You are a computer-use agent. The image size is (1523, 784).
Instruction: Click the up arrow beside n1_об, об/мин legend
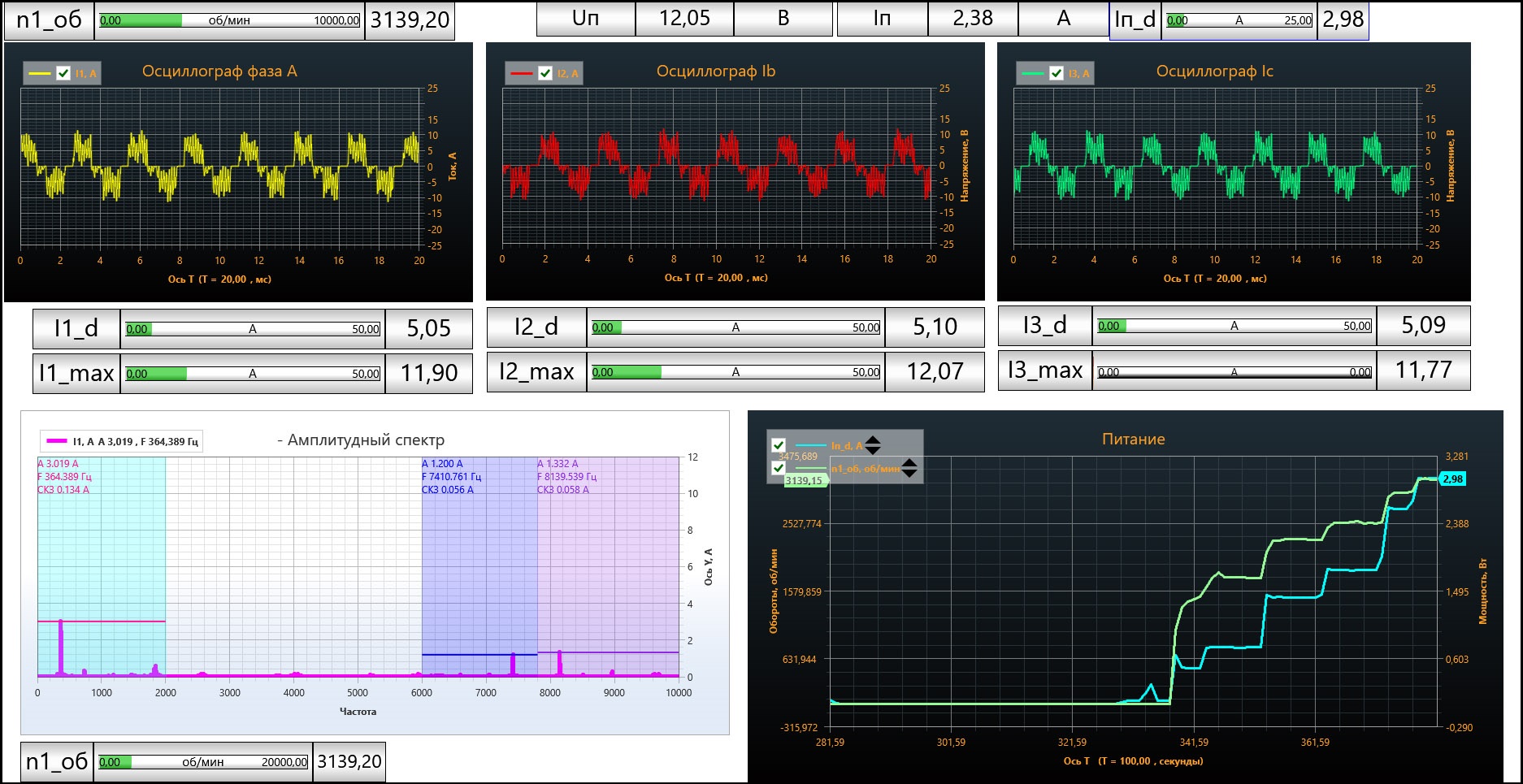tap(909, 463)
